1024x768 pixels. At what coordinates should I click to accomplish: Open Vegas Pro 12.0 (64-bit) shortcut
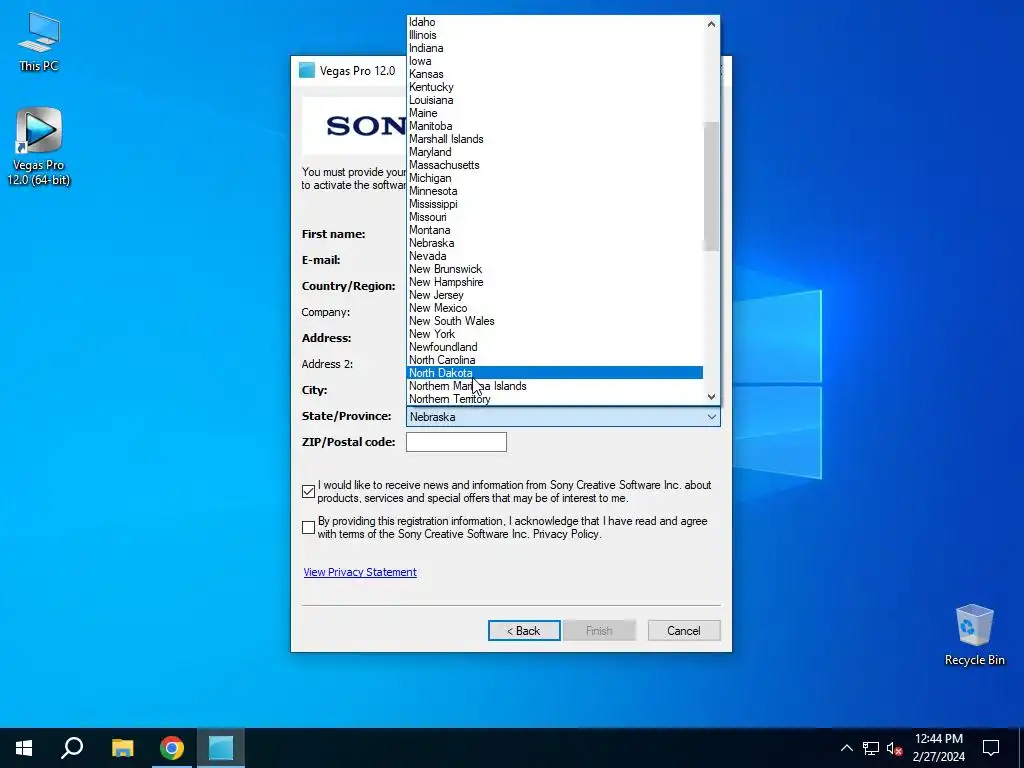tap(39, 147)
